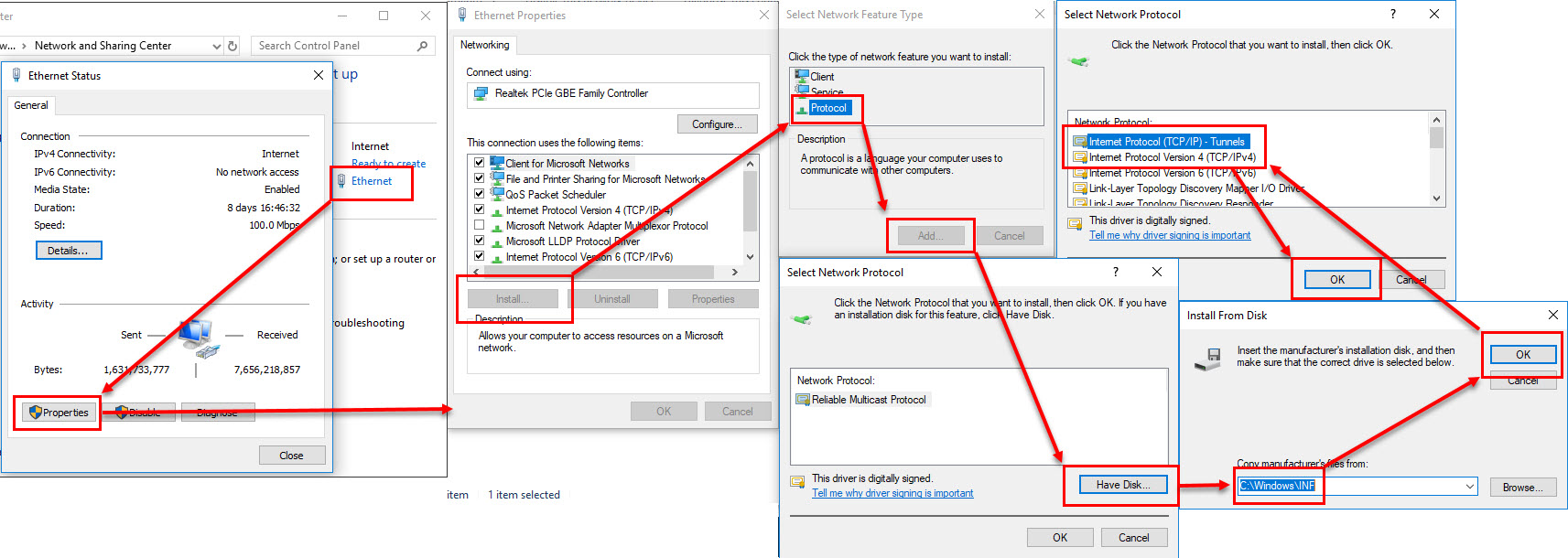The width and height of the screenshot is (1568, 558).
Task: Click the magnifier icon in Search Control Panel
Action: (x=422, y=46)
